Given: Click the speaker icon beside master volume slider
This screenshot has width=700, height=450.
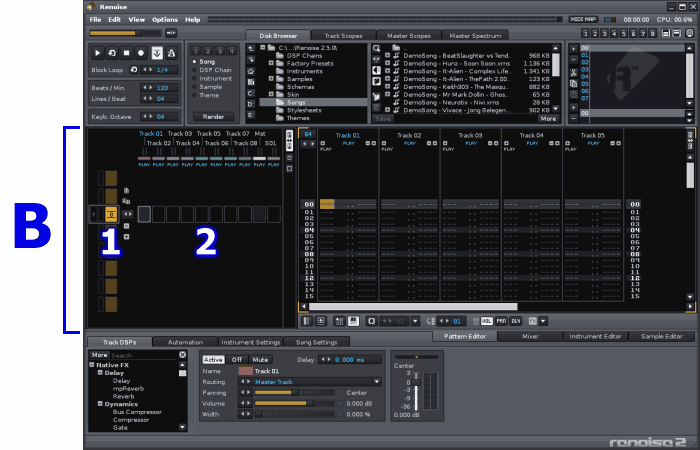Looking at the screenshot, I should pyautogui.click(x=171, y=33).
